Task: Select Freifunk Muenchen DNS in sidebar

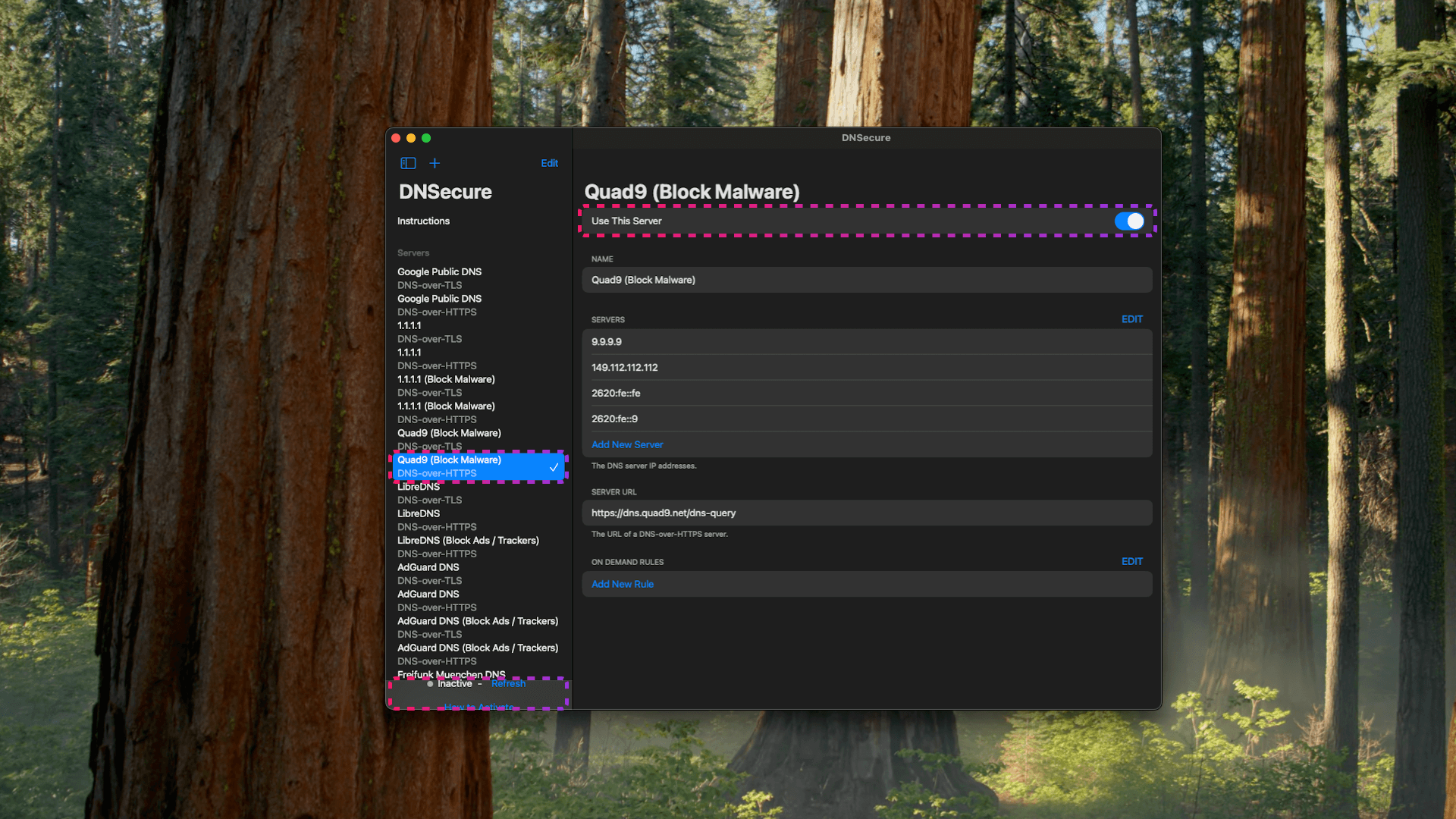Action: point(451,674)
